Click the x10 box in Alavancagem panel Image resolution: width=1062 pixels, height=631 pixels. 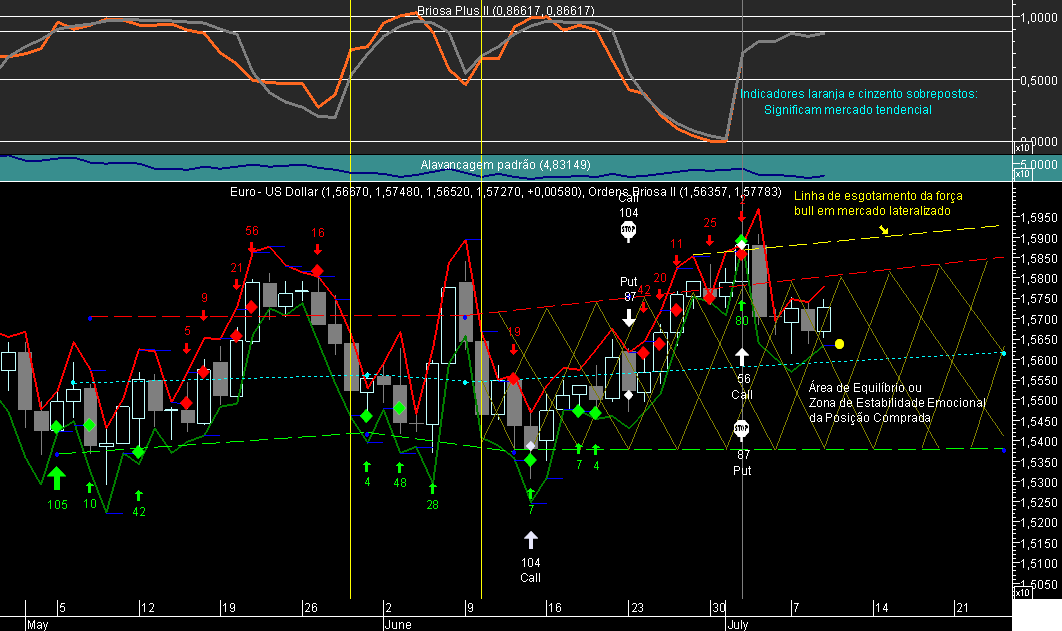(1022, 174)
